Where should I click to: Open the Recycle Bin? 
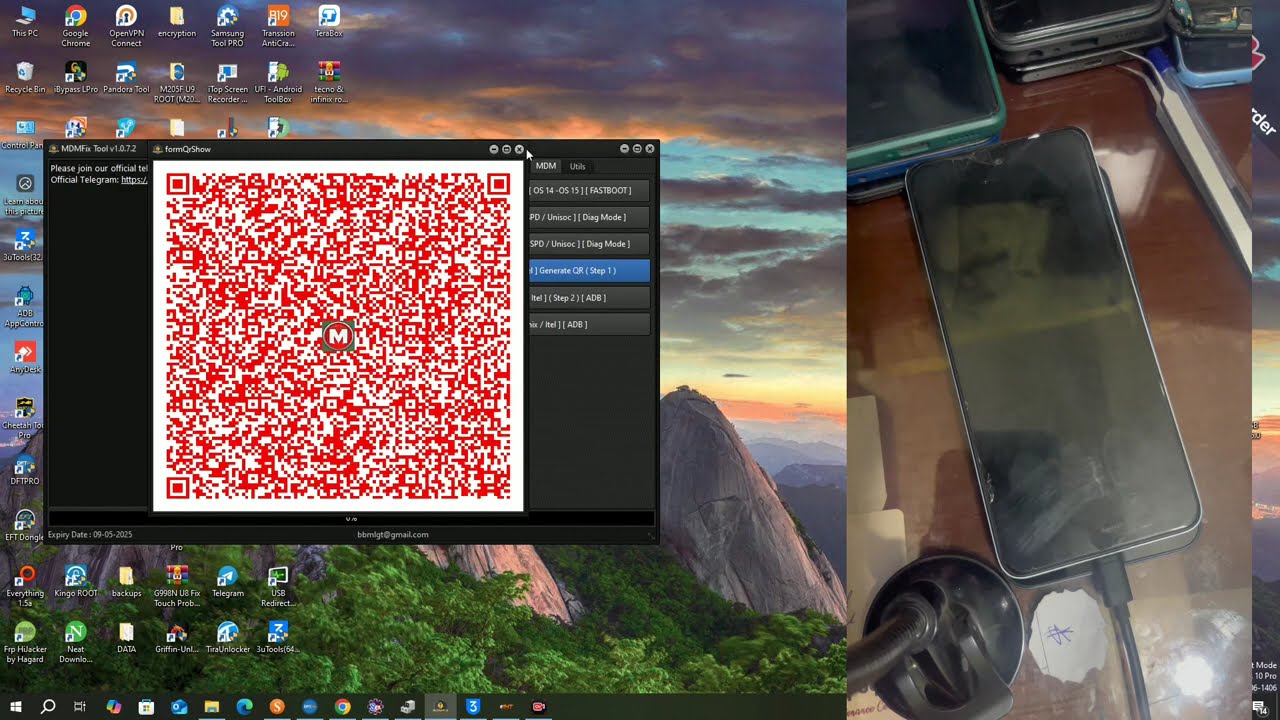pyautogui.click(x=25, y=78)
